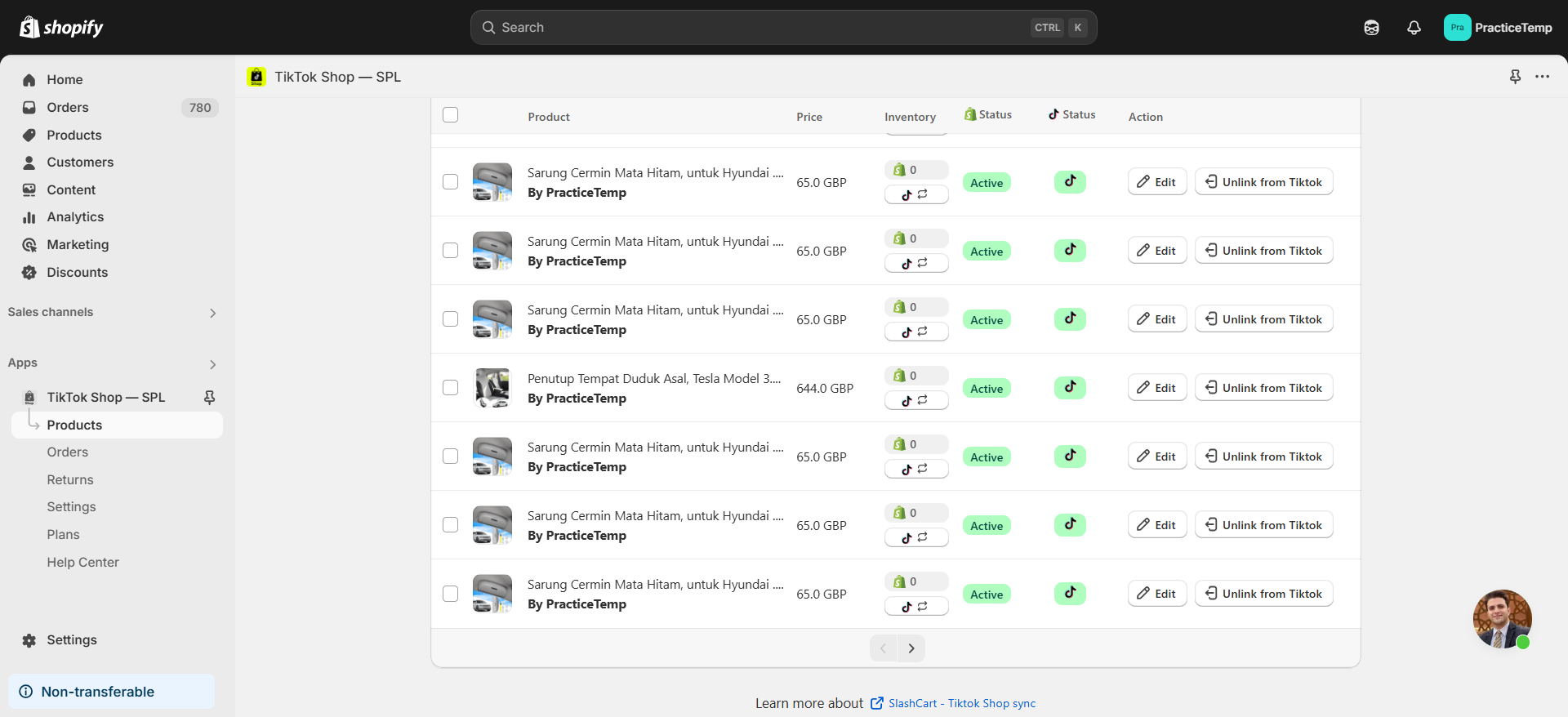
Task: Click the Penutup Tempat Duduk Asal product title
Action: (x=654, y=379)
